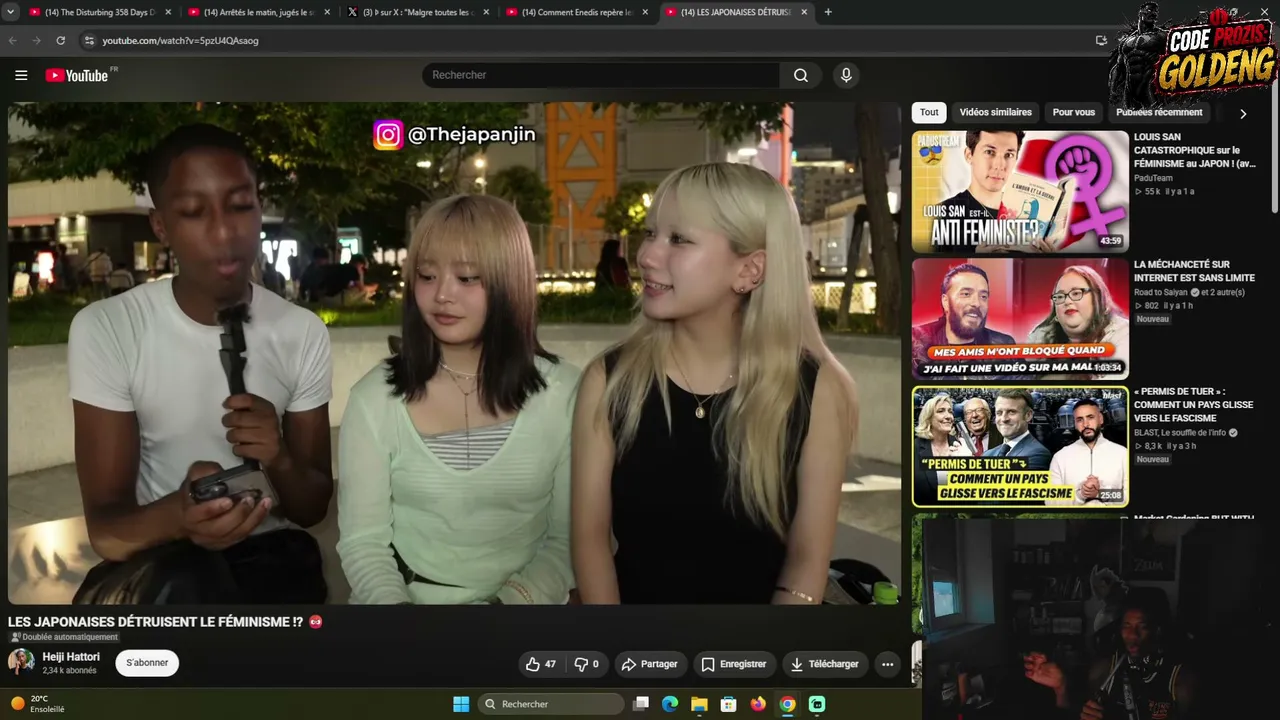The width and height of the screenshot is (1280, 720).
Task: Select the 'Publiées récemment' filter chip
Action: point(1160,113)
